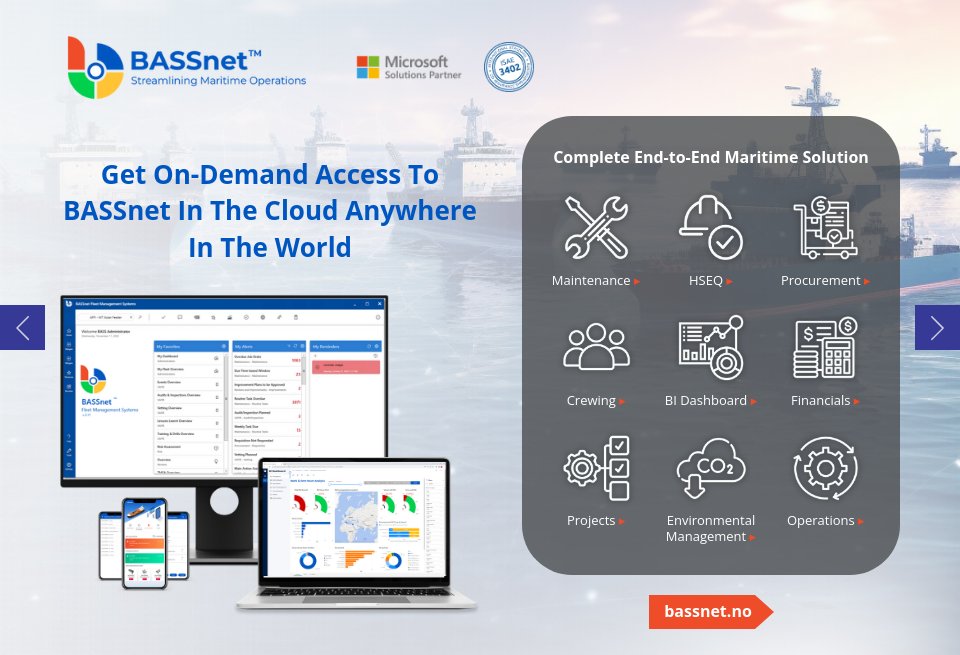Go to the next slide arrow
Viewport: 960px width, 655px height.
pos(937,327)
